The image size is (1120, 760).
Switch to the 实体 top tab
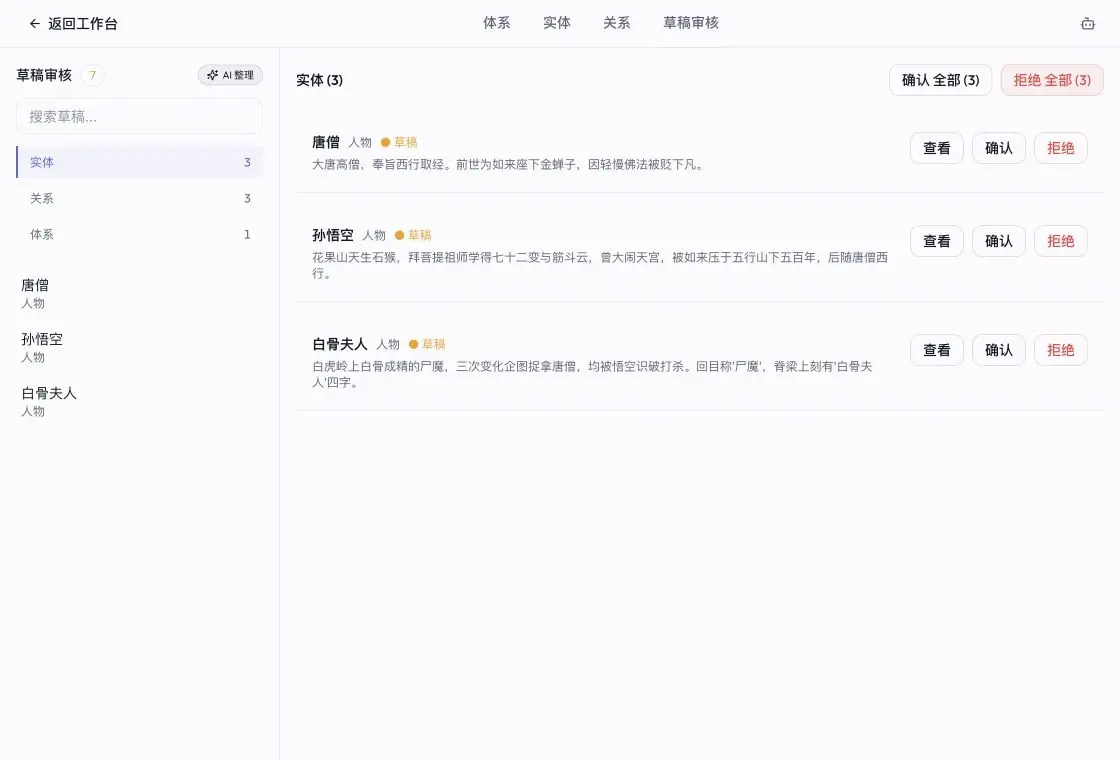[x=556, y=23]
